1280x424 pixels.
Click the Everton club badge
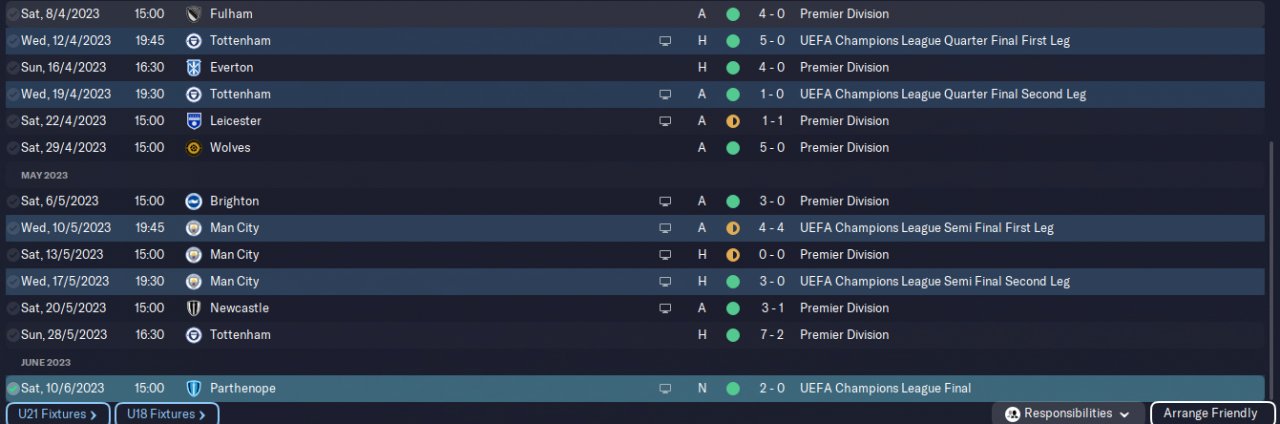[194, 68]
